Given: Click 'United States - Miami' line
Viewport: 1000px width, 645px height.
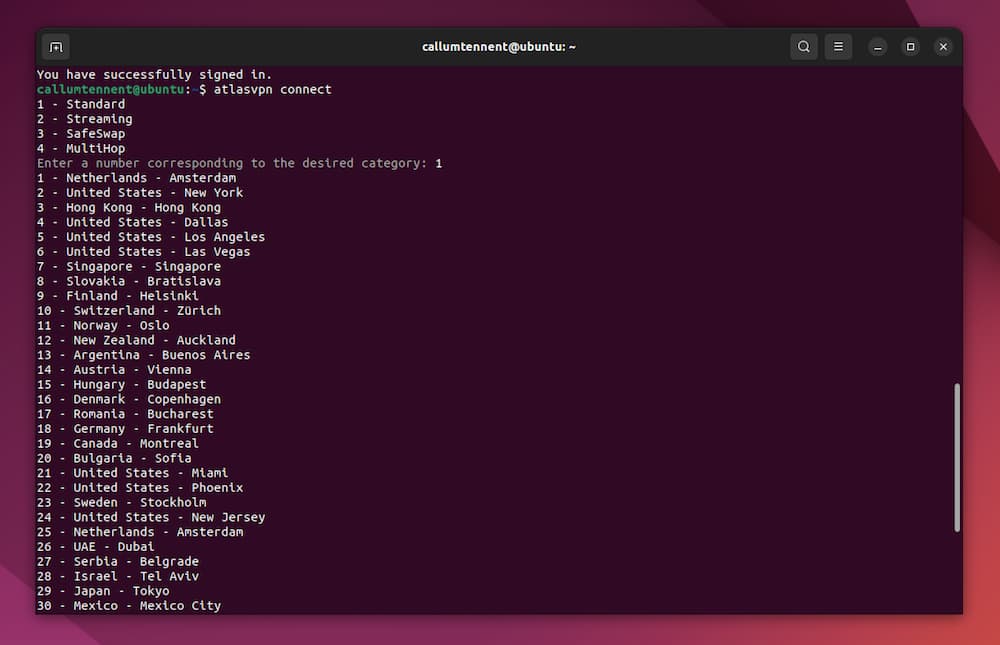Looking at the screenshot, I should click(x=133, y=473).
